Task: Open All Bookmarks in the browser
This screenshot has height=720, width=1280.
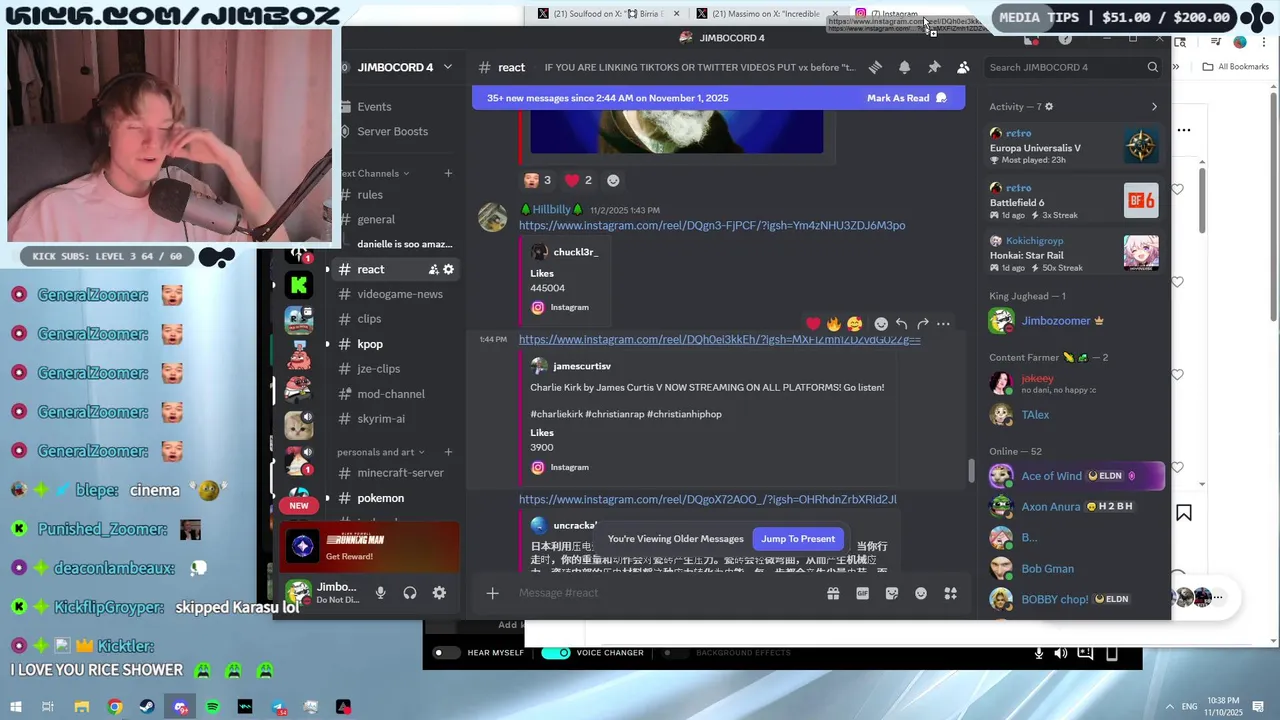Action: pos(1236,67)
